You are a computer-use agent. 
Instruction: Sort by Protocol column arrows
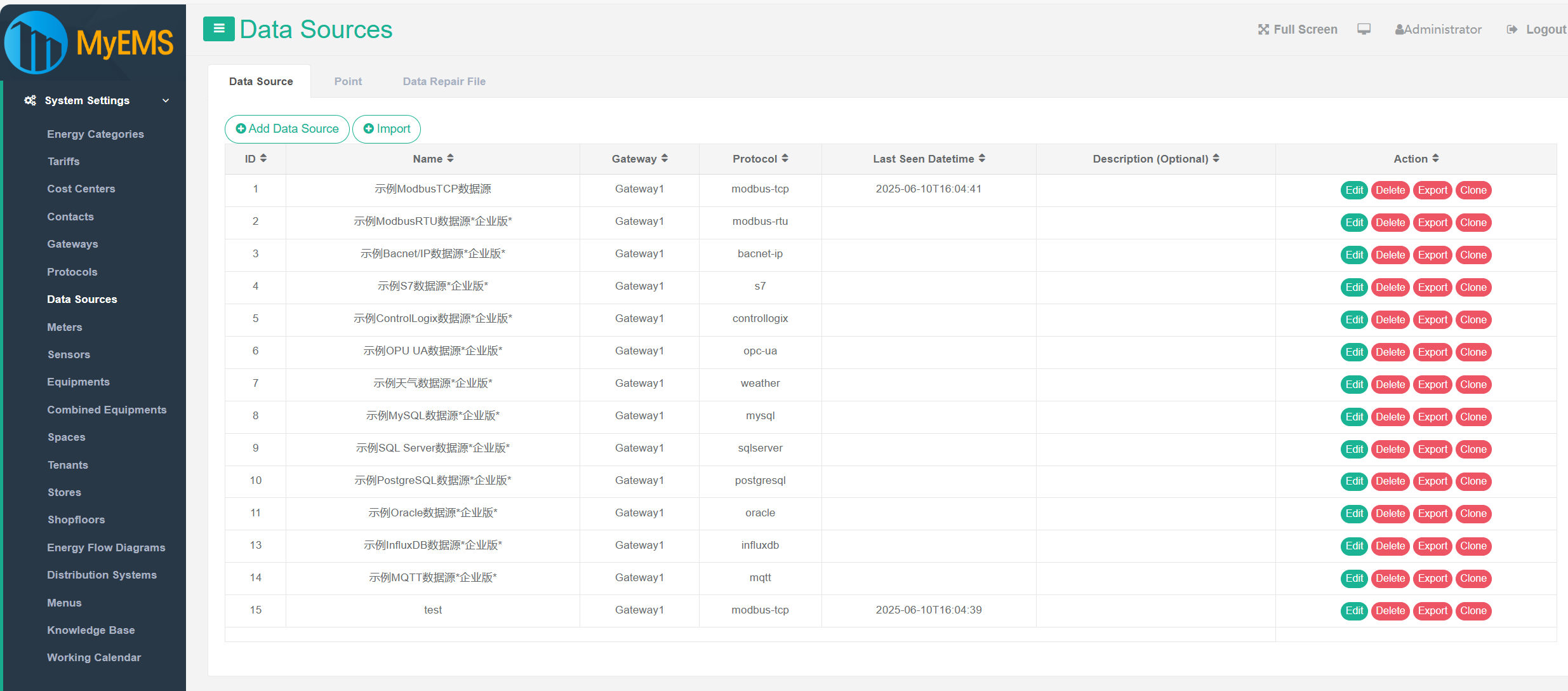[x=785, y=158]
